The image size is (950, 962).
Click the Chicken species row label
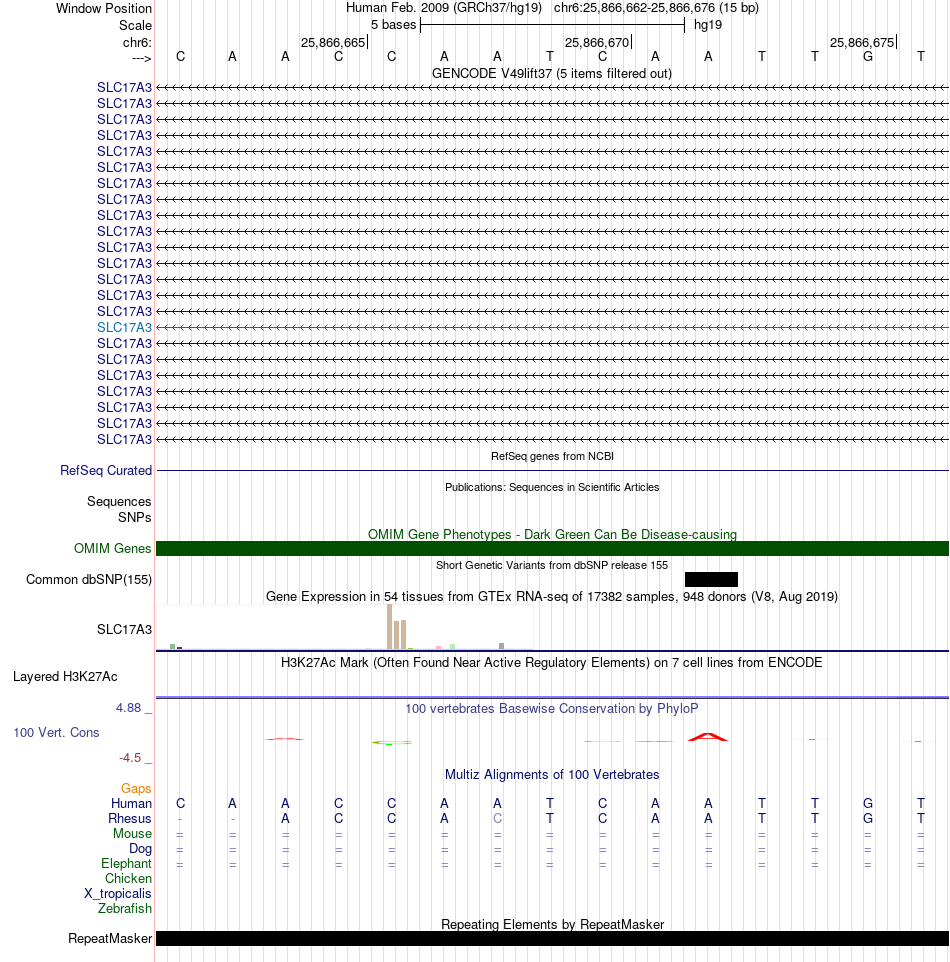128,879
